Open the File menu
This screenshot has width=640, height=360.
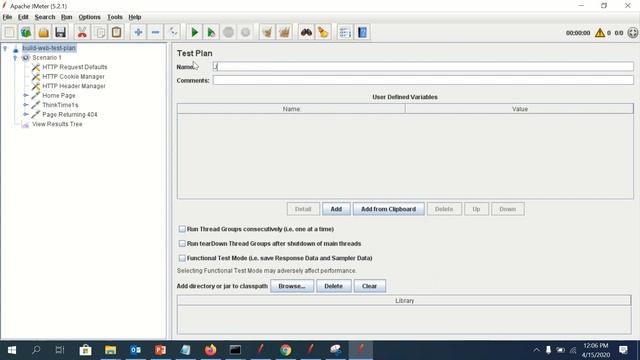click(x=7, y=17)
